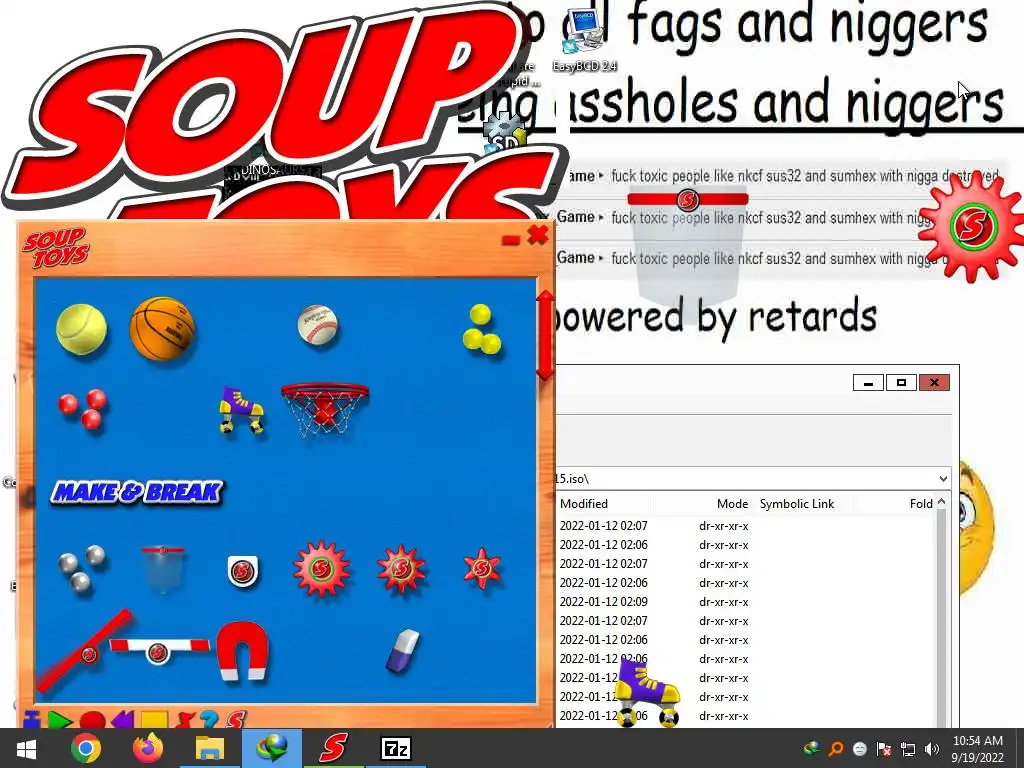Select the red and white plank toy
Viewport: 1024px width, 768px height.
(x=159, y=649)
